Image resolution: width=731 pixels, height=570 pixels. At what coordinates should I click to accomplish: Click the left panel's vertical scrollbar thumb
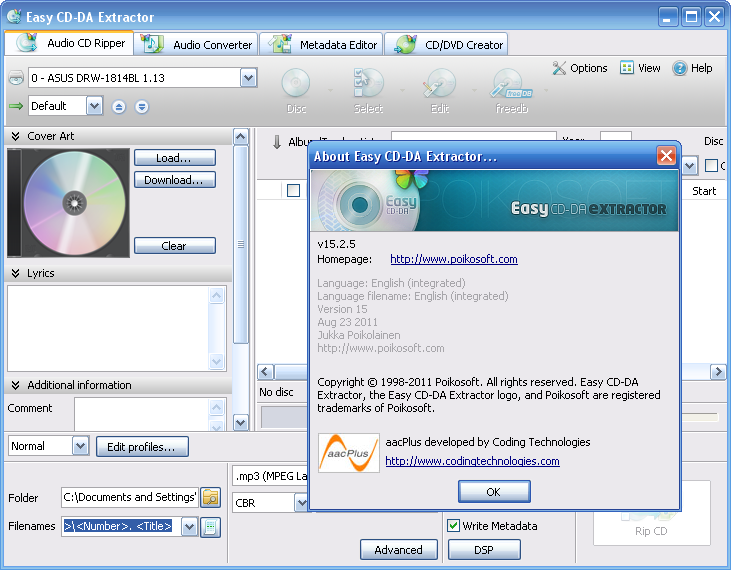pos(241,244)
